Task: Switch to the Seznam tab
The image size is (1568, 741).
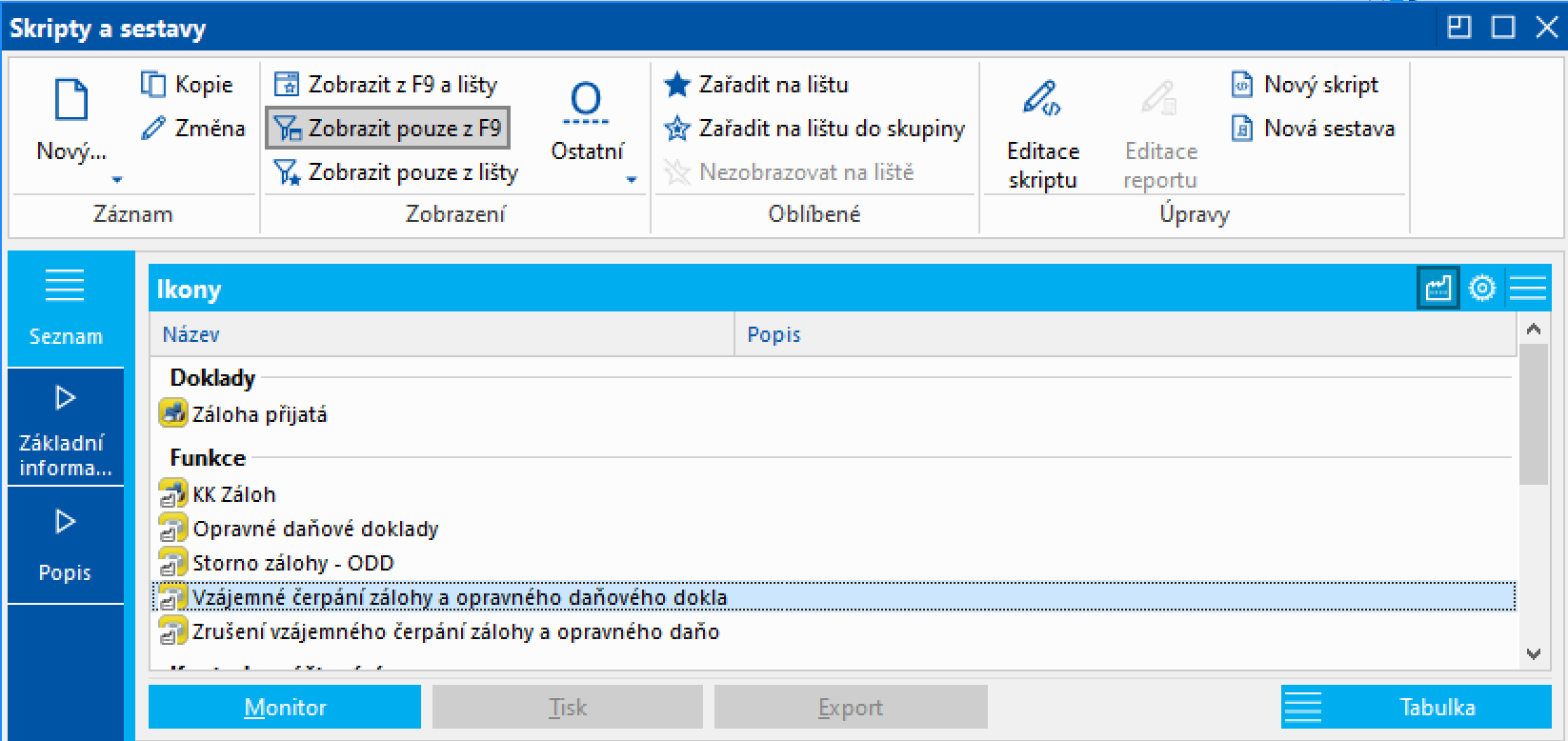Action: [x=66, y=309]
